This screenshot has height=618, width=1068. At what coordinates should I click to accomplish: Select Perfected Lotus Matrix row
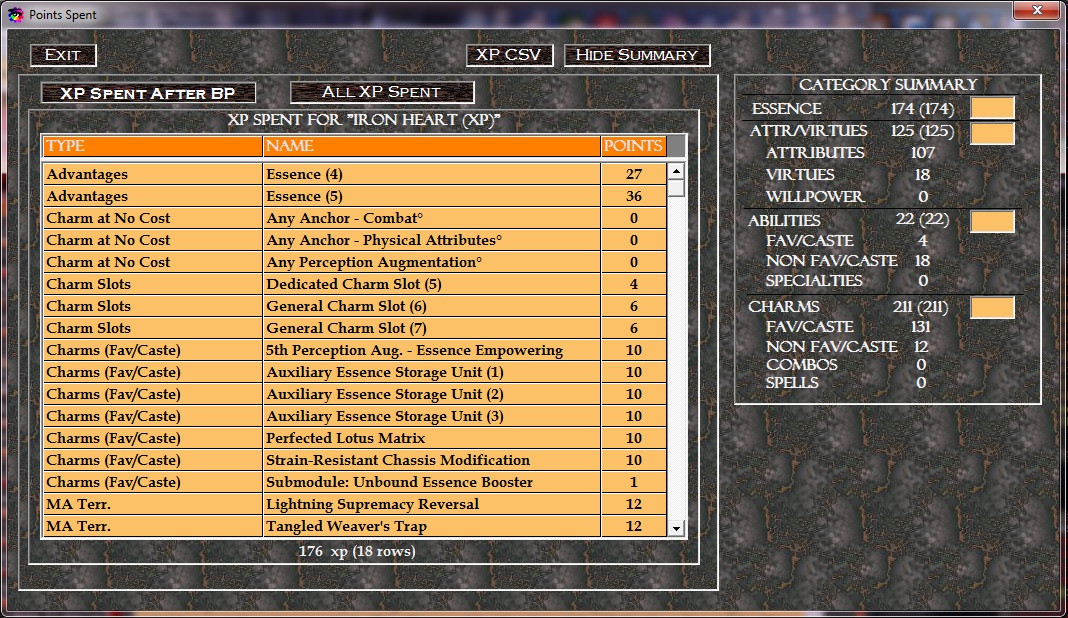click(355, 438)
